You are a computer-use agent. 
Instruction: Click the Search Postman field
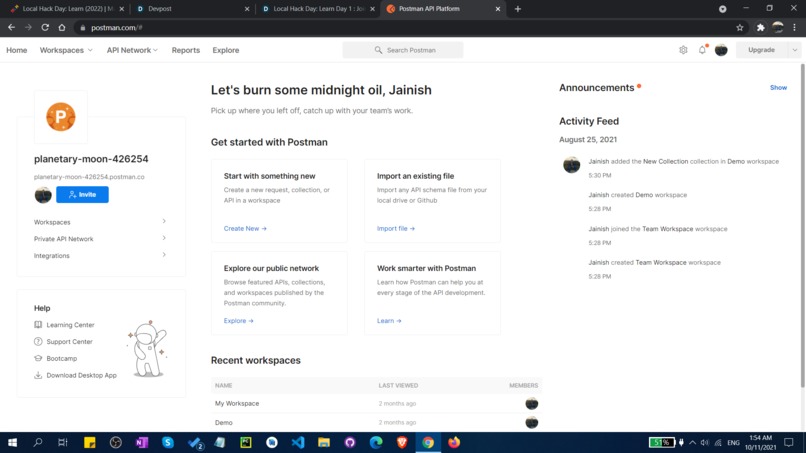(x=403, y=50)
